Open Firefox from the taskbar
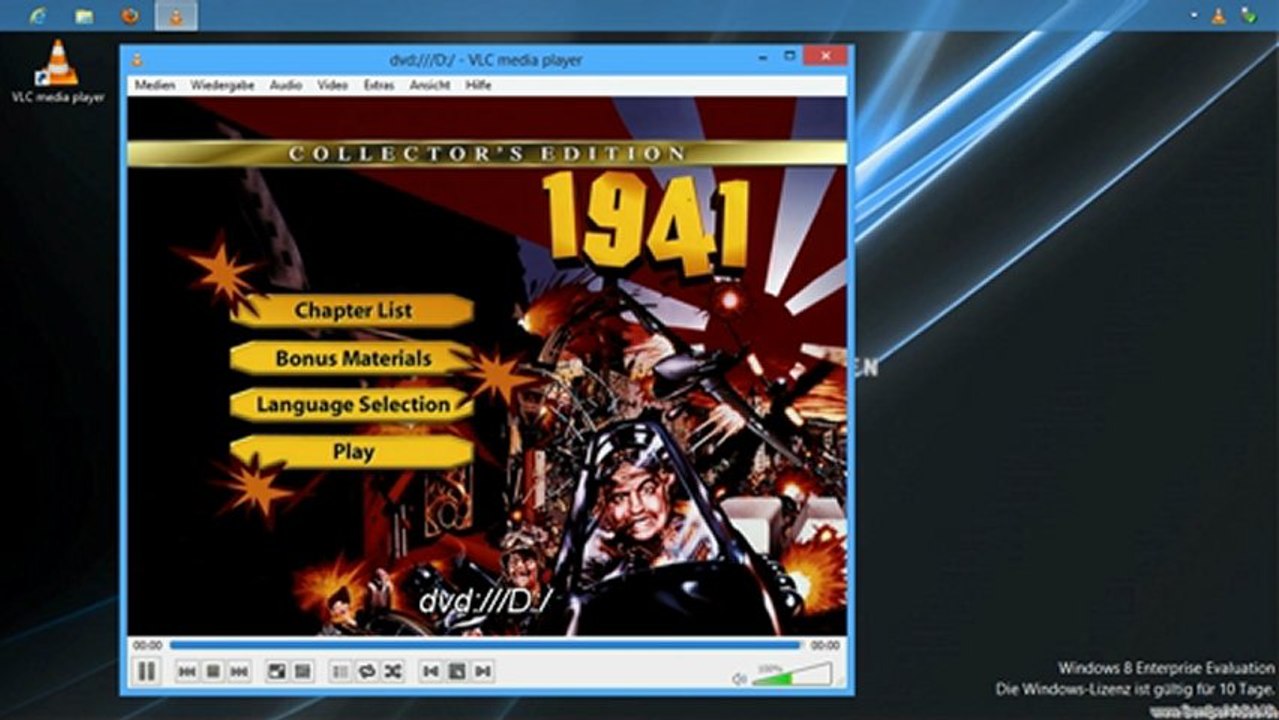Viewport: 1279px width, 720px height. click(x=130, y=16)
